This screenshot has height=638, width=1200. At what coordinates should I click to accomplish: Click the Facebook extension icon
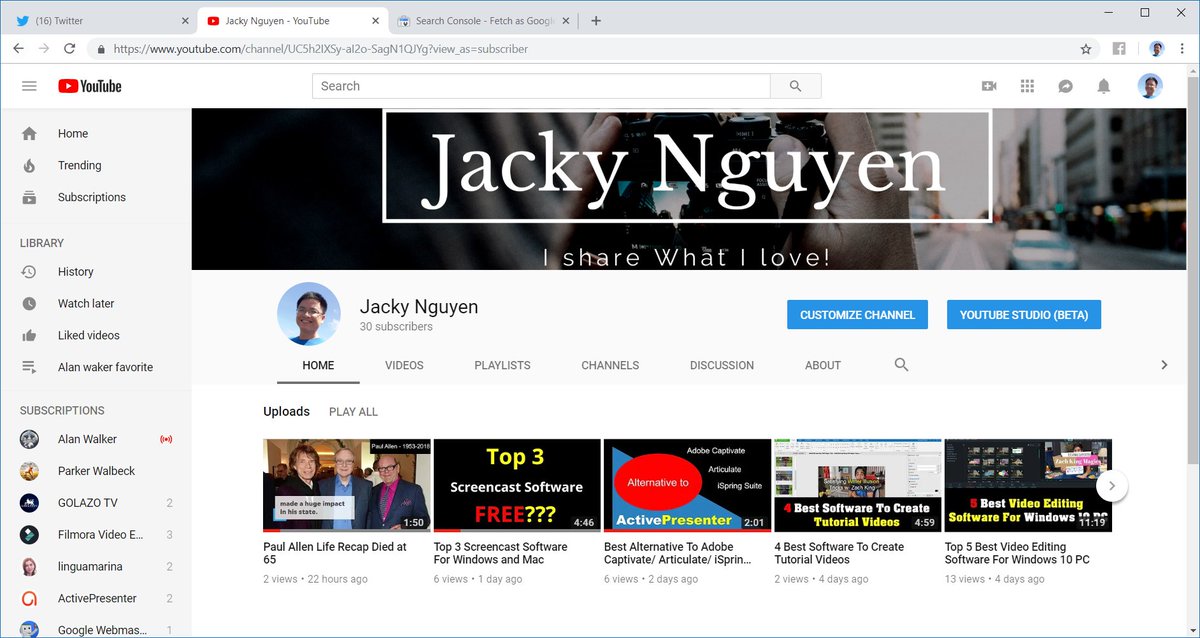click(1120, 48)
